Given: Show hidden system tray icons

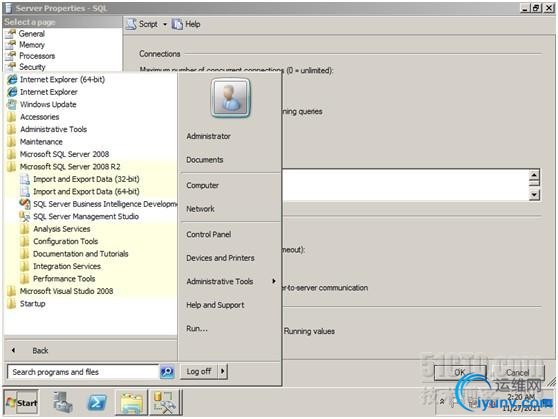Looking at the screenshot, I should [442, 402].
